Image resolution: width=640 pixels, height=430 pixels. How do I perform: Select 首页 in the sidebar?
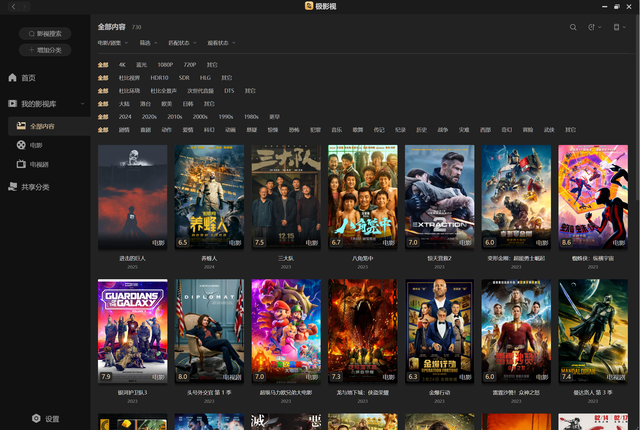29,78
